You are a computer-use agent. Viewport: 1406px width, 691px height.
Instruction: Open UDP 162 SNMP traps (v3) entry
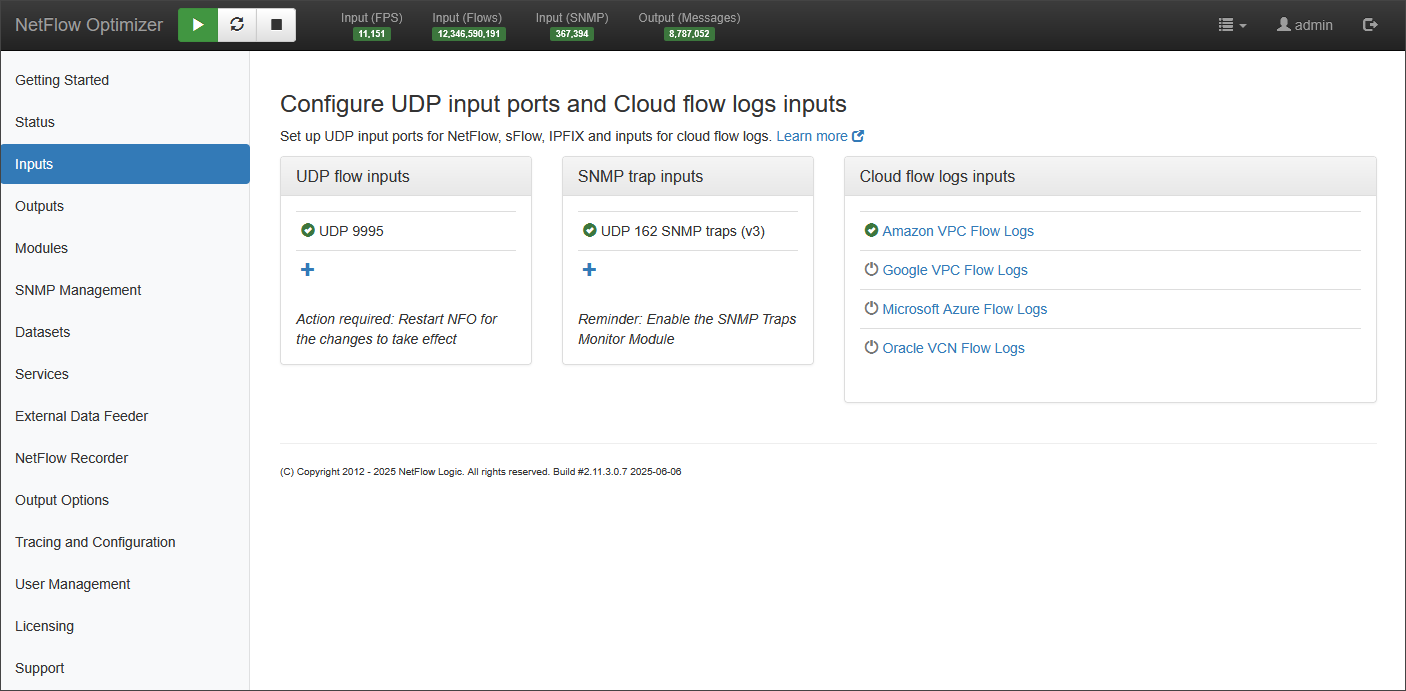tap(683, 231)
